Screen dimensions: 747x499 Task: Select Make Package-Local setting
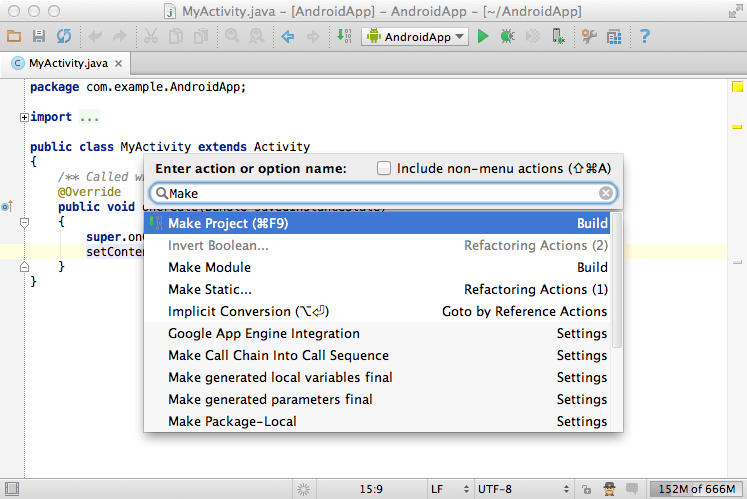point(377,421)
